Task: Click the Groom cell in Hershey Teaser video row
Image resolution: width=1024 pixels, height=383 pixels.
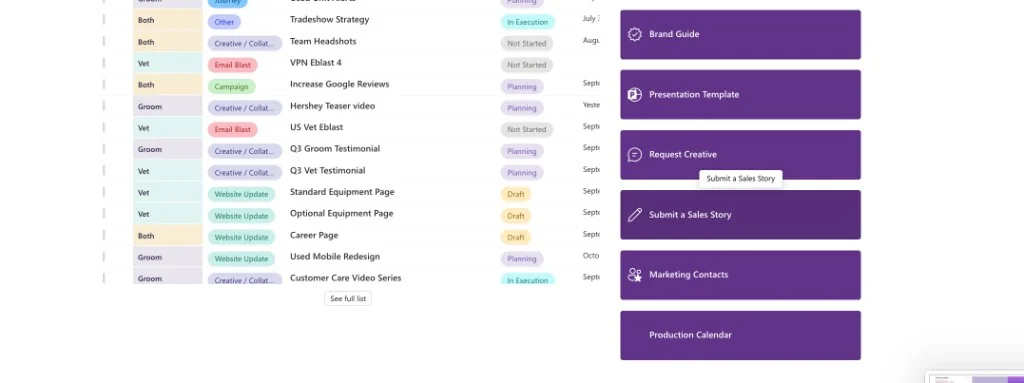Action: click(168, 107)
